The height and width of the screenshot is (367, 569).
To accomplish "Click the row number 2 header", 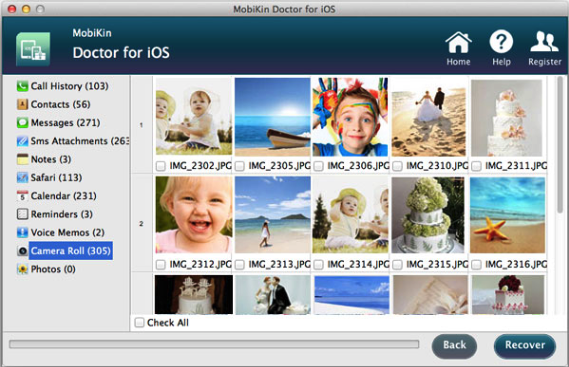I will point(141,224).
